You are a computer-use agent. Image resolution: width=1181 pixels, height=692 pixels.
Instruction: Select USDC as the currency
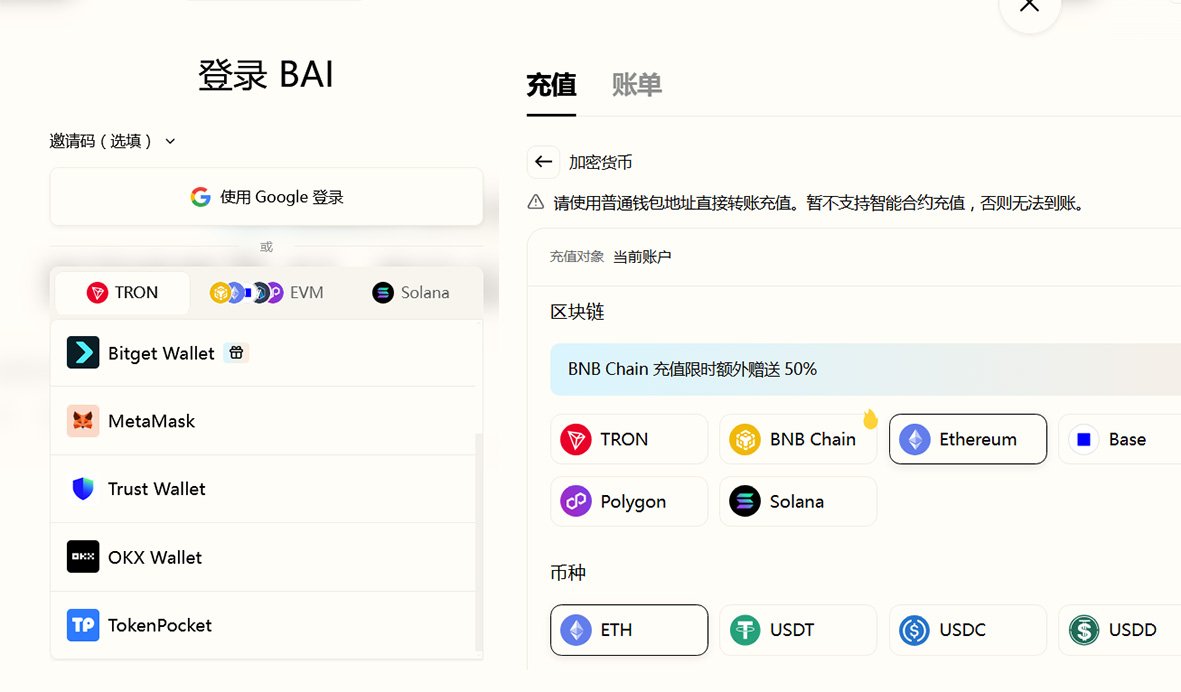pyautogui.click(x=968, y=630)
